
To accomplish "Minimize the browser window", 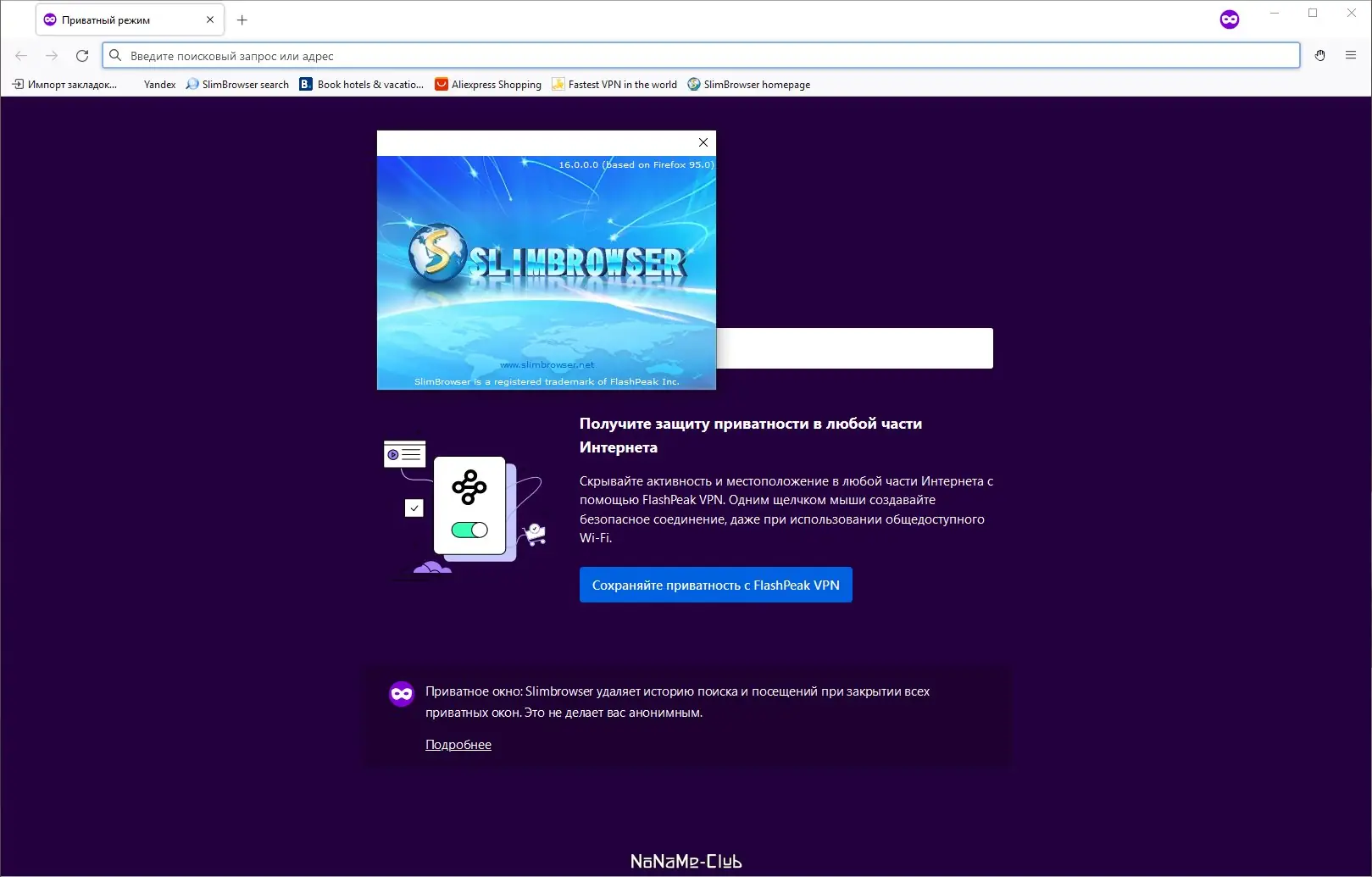I will [1274, 14].
